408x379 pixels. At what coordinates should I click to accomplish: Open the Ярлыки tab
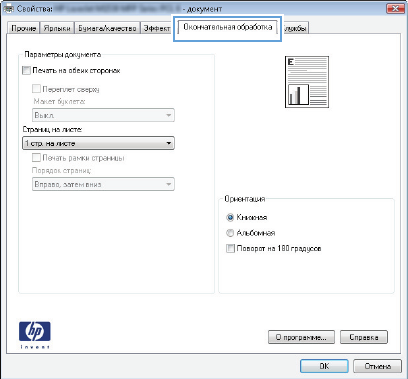pyautogui.click(x=57, y=28)
